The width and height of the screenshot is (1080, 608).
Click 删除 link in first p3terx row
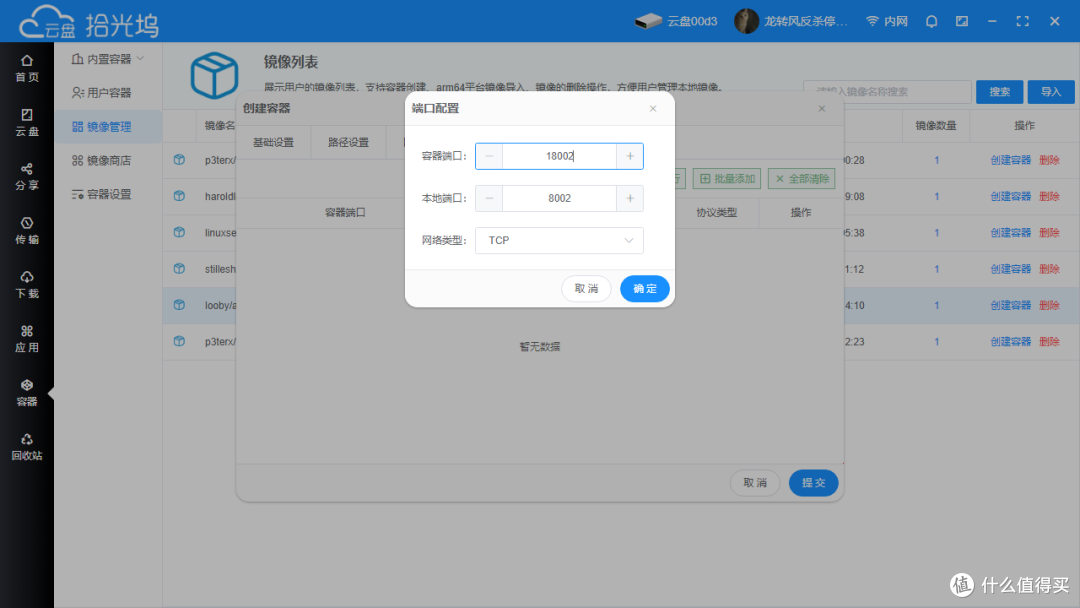[x=1049, y=160]
